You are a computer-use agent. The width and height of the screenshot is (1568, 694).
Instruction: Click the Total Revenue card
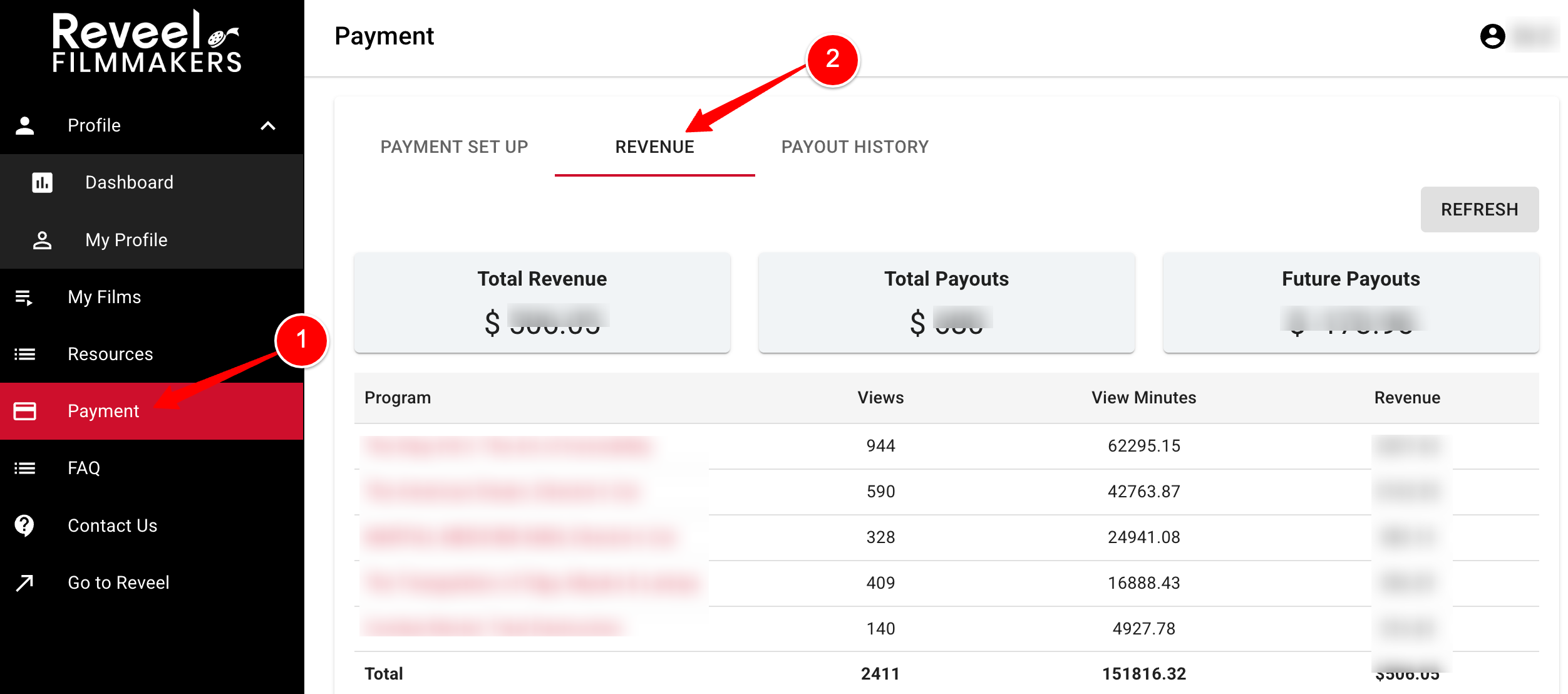542,303
